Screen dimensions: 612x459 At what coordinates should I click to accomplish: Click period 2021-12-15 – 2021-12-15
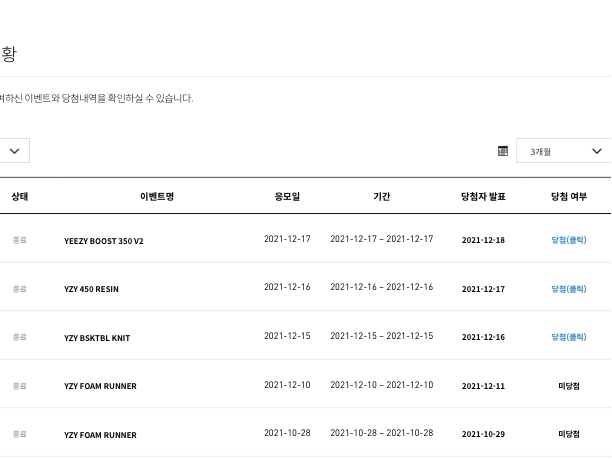click(382, 336)
